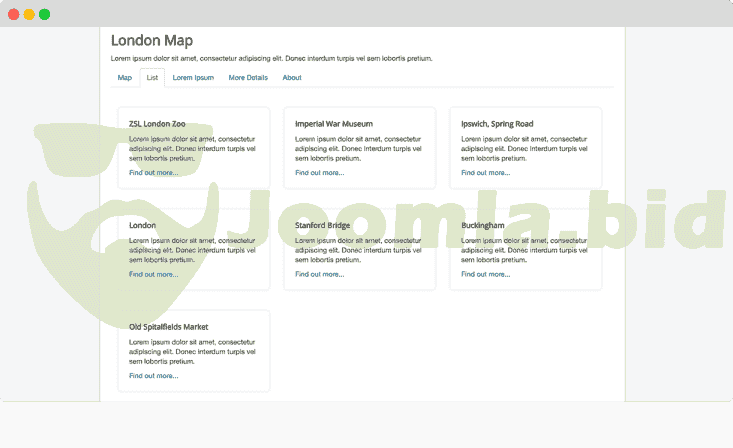Open Find out more for Buckingham

click(486, 274)
